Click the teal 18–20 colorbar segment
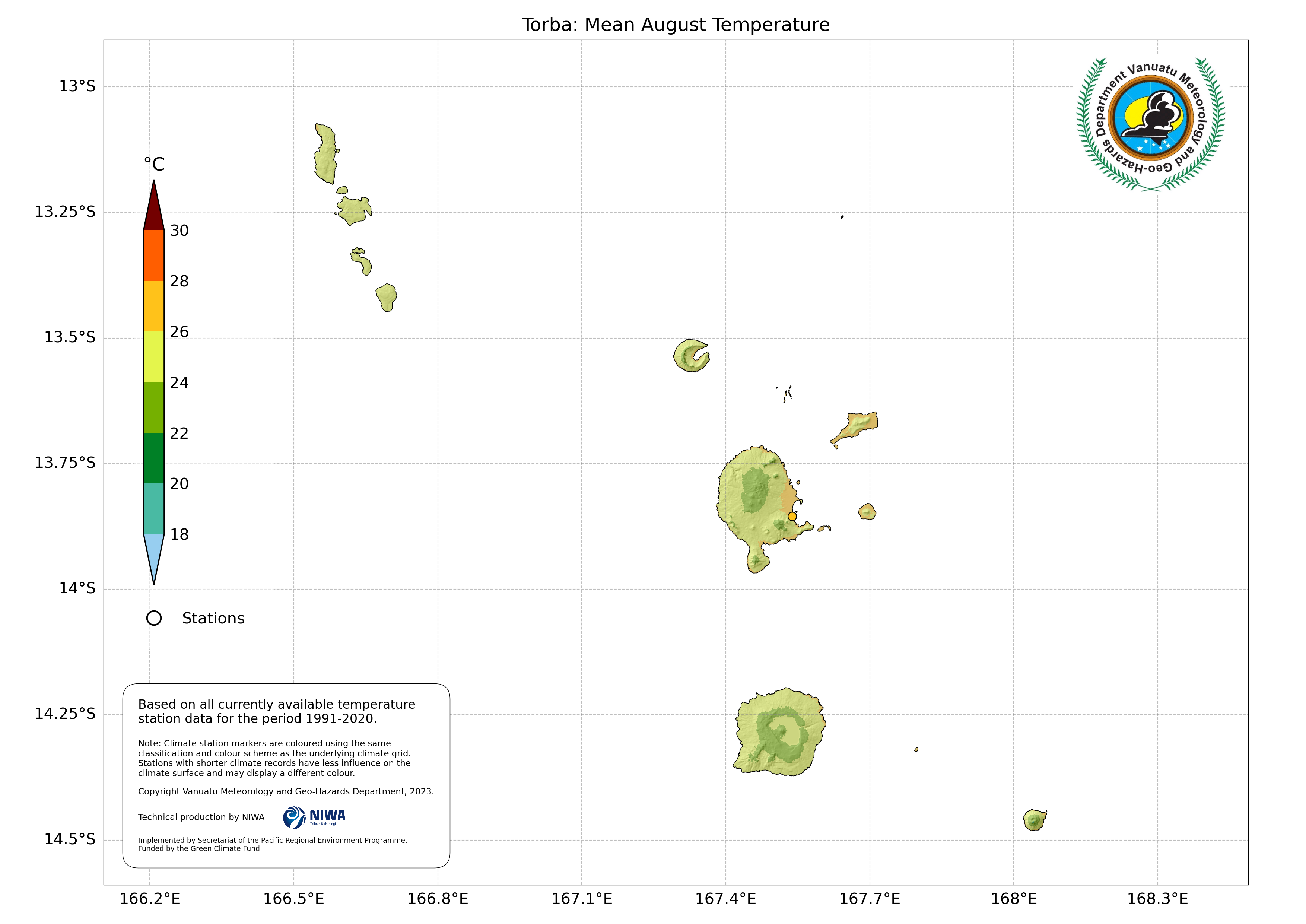The height and width of the screenshot is (924, 1306). click(x=153, y=509)
